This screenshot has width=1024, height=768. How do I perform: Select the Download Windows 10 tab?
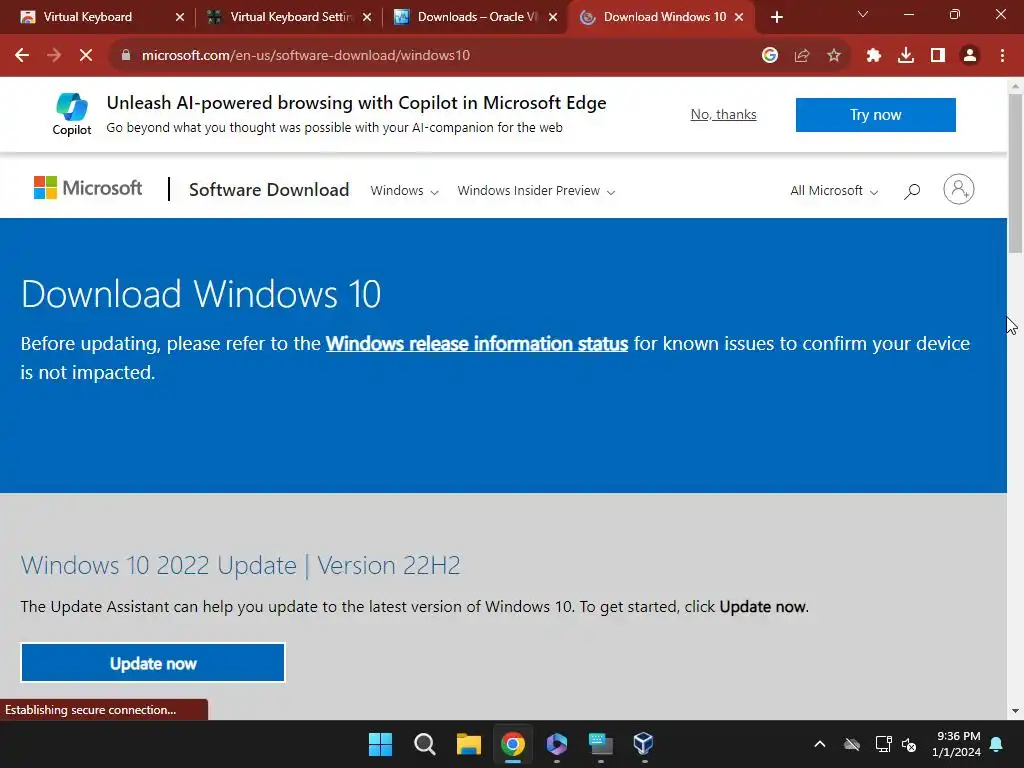click(664, 17)
